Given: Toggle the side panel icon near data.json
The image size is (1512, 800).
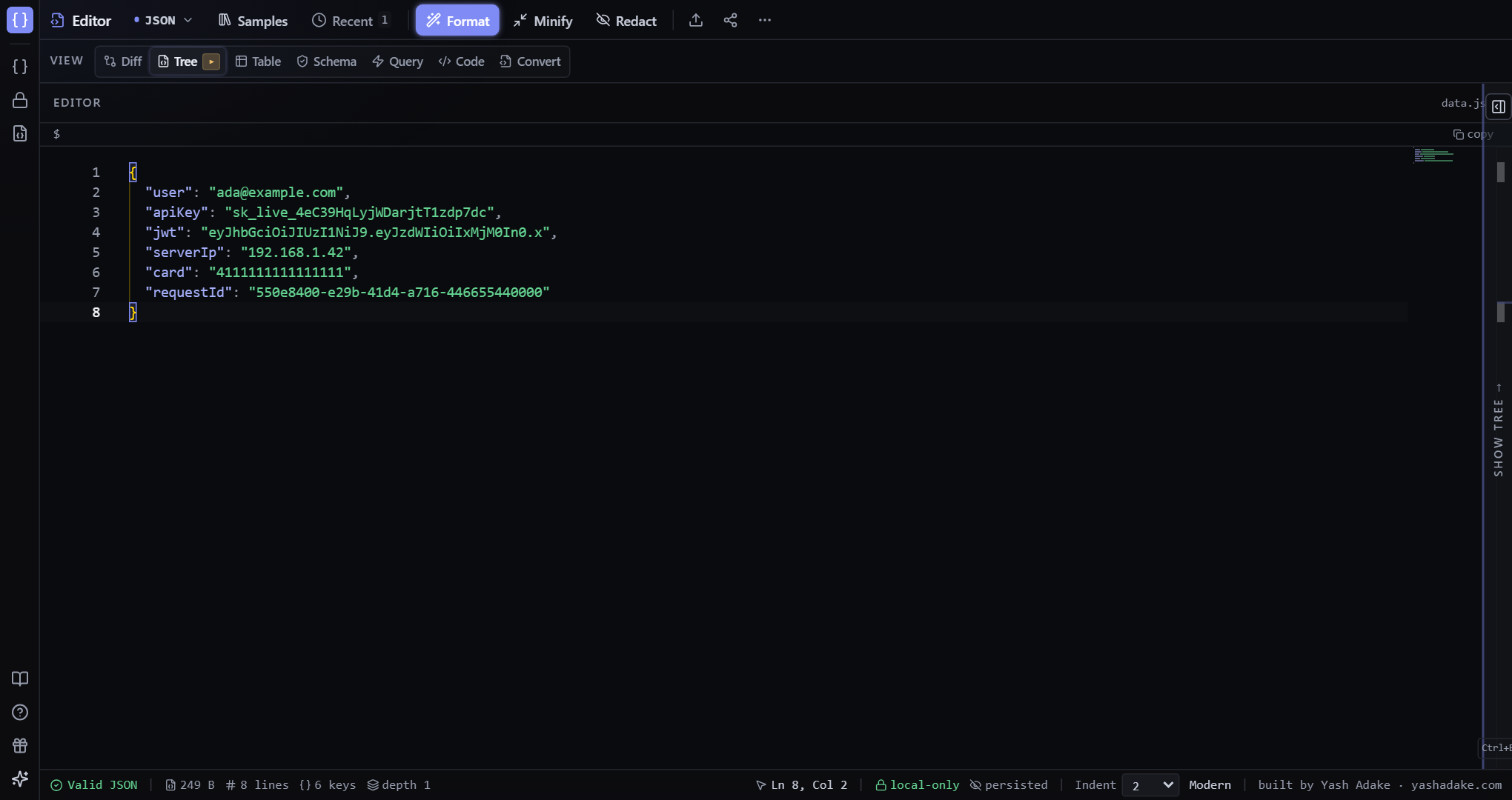Looking at the screenshot, I should tap(1498, 106).
